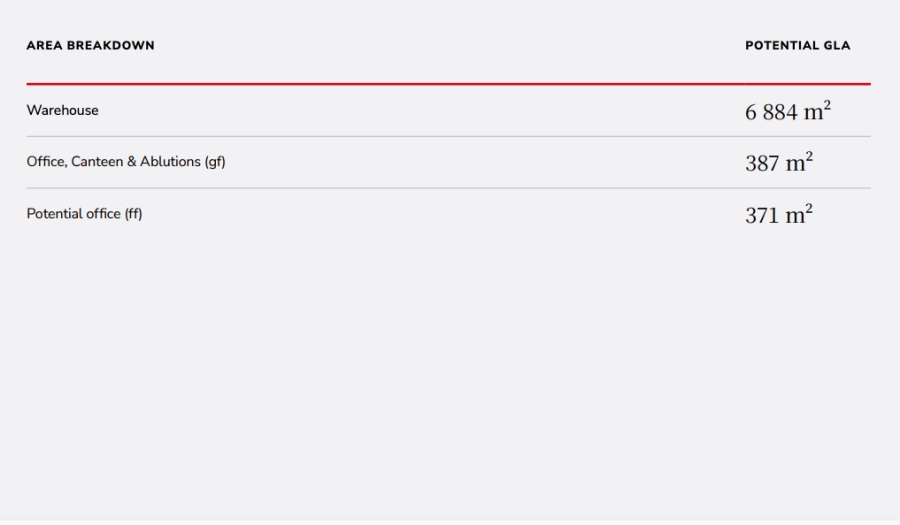Click the (ff) abbreviation
The width and height of the screenshot is (900, 525).
click(x=133, y=214)
